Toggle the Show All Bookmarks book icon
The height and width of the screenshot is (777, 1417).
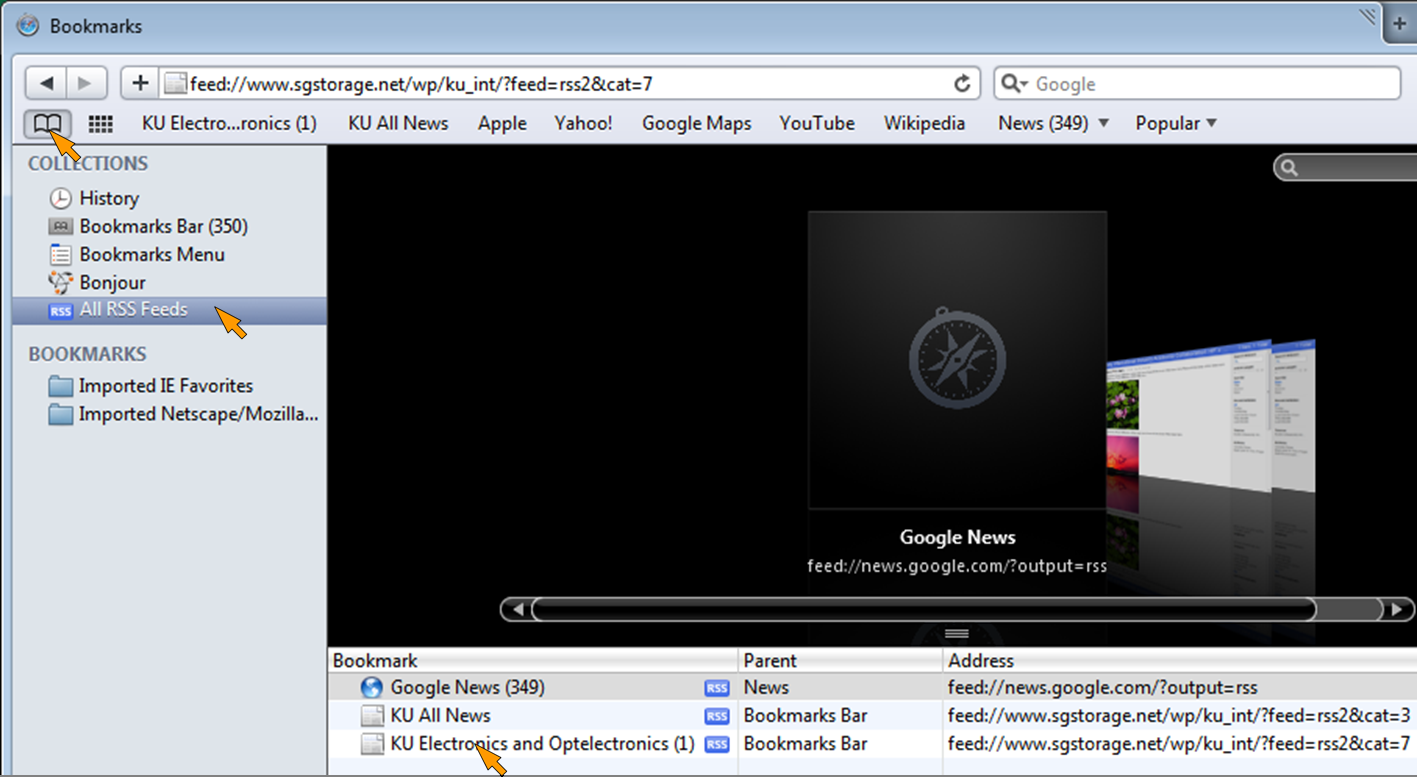(x=47, y=124)
